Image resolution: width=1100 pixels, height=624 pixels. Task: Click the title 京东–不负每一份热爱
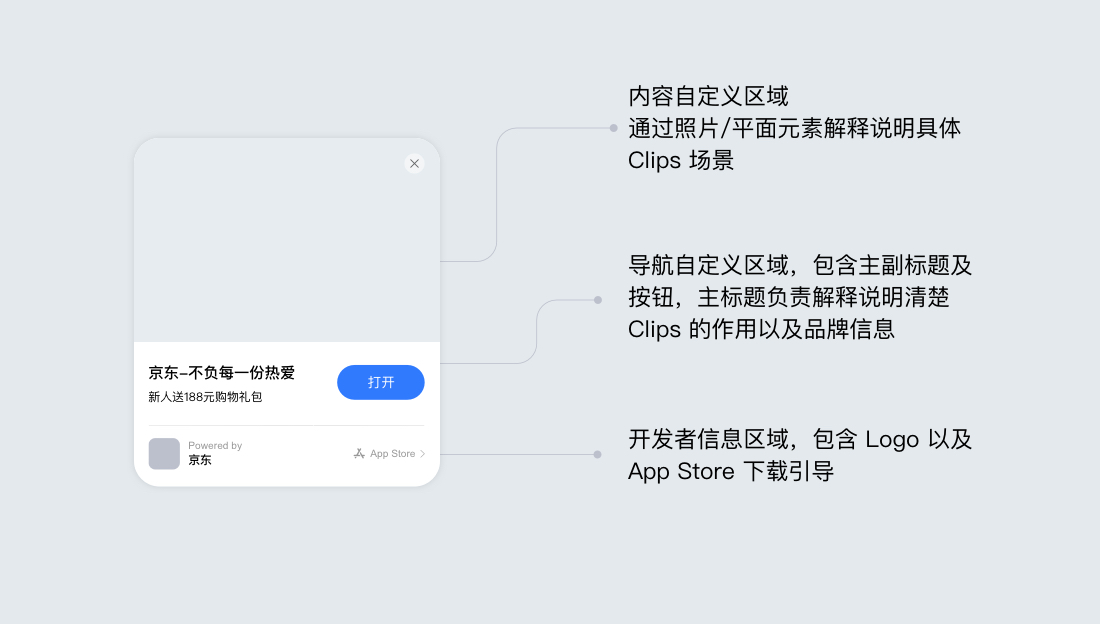(x=222, y=373)
